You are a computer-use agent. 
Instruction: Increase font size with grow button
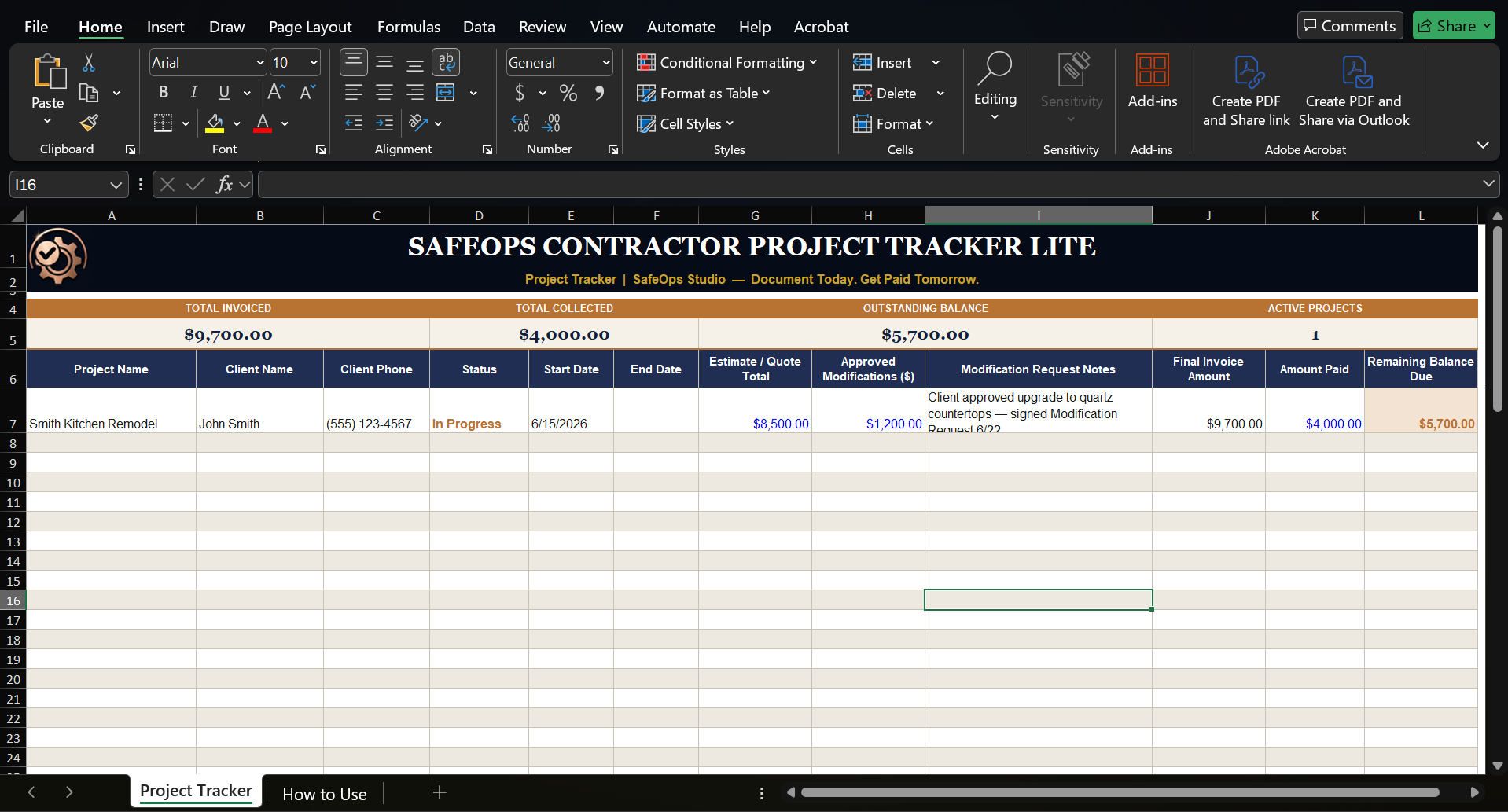[x=276, y=93]
